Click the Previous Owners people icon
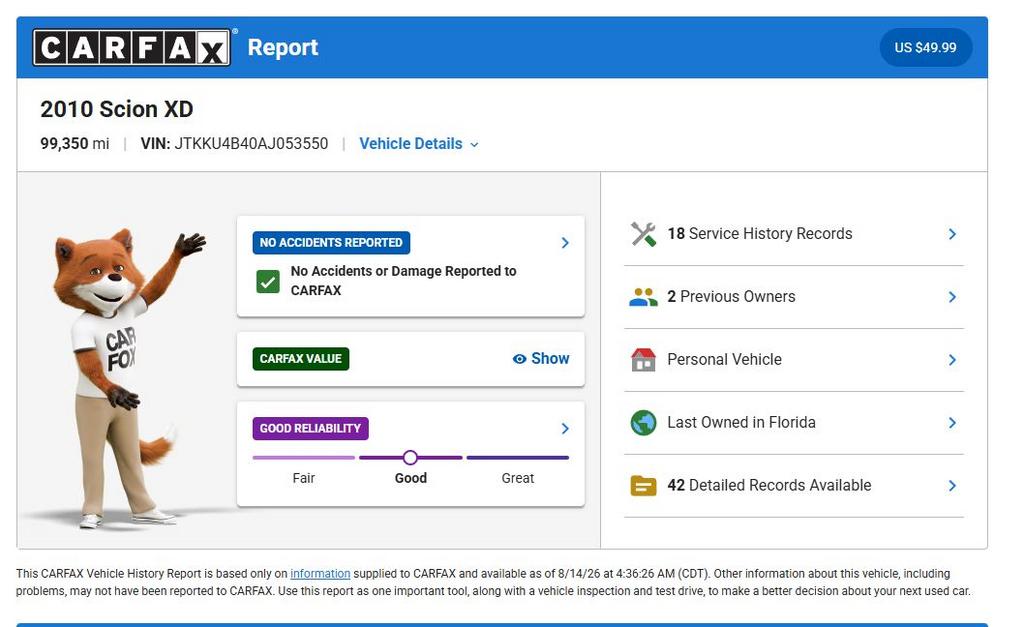The image size is (1024, 627). click(x=643, y=297)
